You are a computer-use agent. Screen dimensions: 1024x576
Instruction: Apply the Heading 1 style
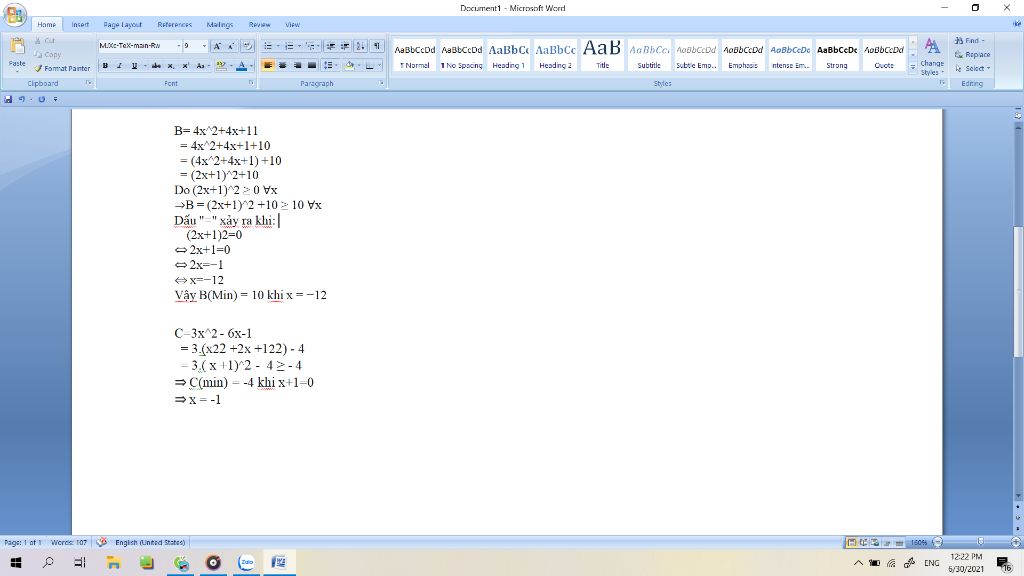pyautogui.click(x=509, y=55)
